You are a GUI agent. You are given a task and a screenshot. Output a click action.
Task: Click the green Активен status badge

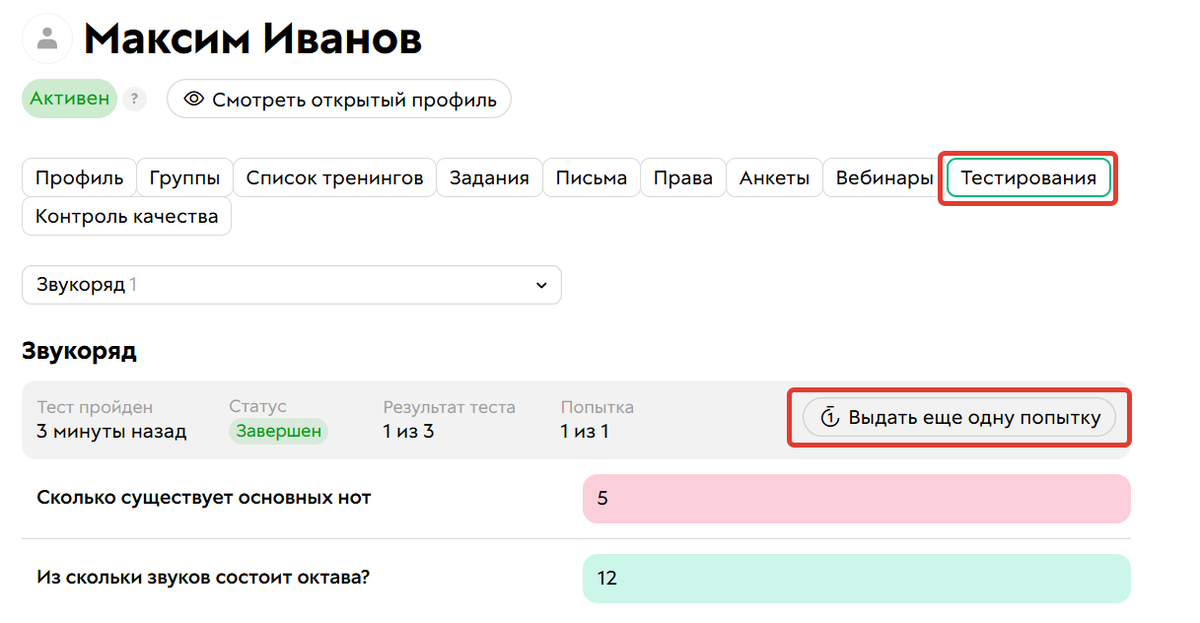click(68, 98)
